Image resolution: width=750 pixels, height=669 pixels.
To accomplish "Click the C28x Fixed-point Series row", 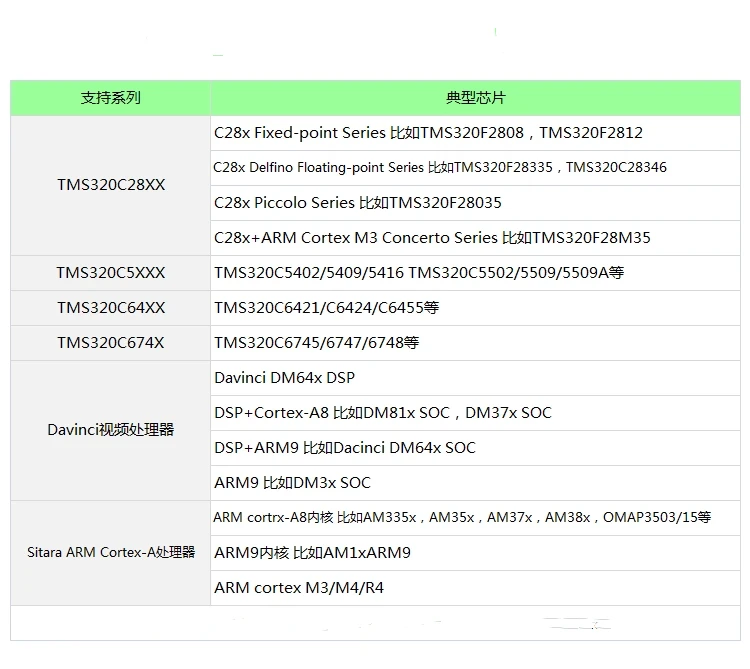I will pyautogui.click(x=475, y=133).
